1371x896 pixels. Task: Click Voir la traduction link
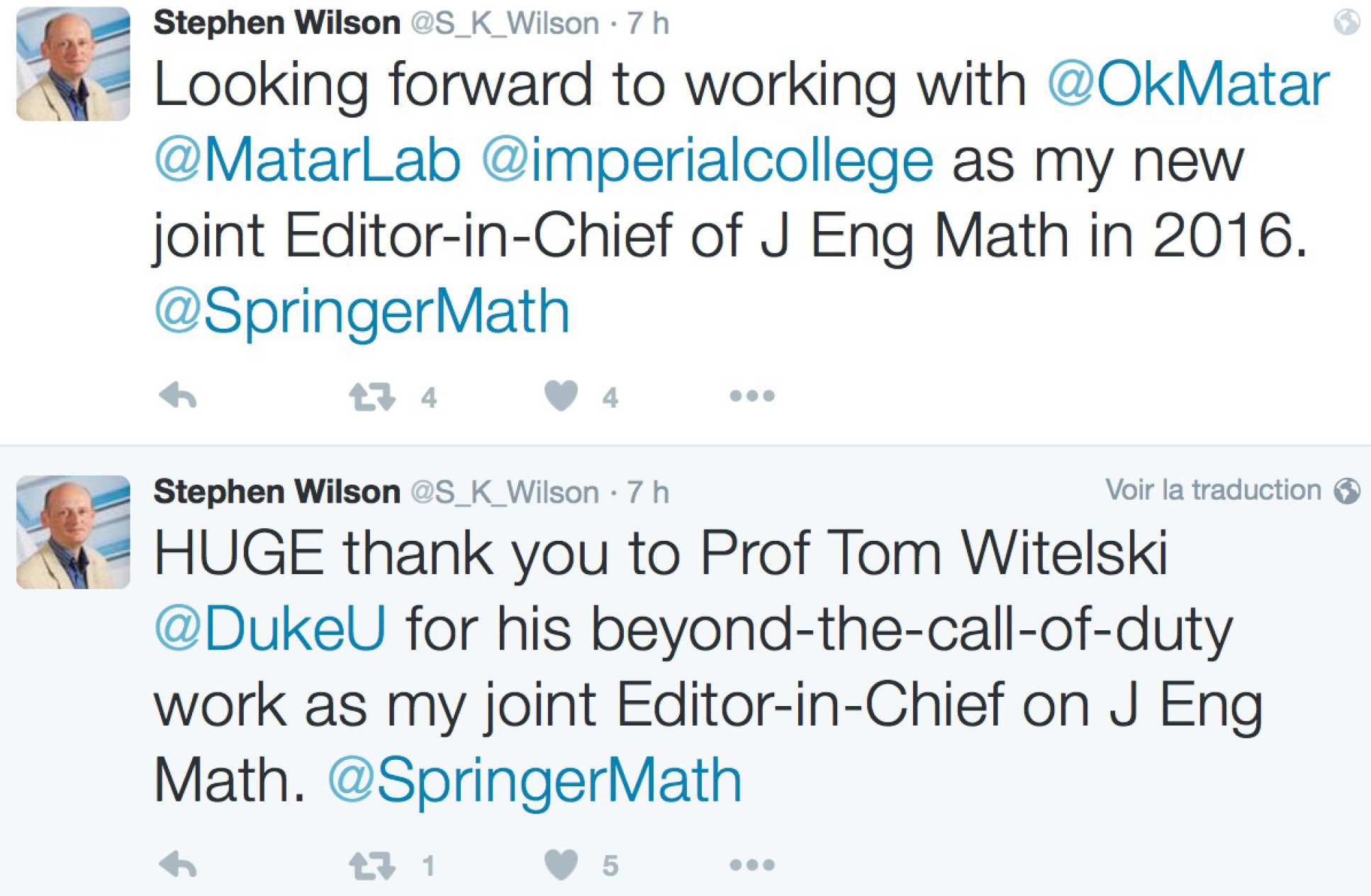[1213, 491]
